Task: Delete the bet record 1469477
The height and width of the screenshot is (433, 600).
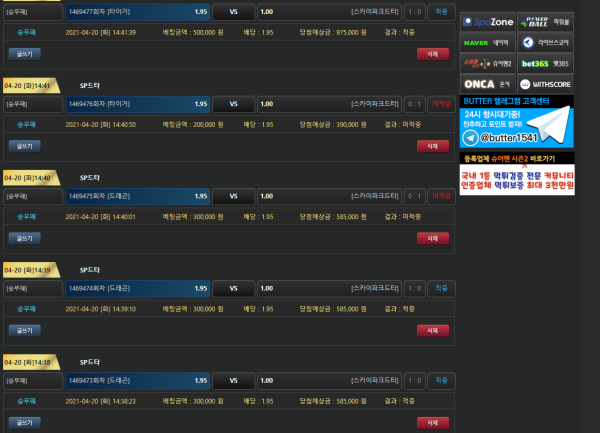Action: click(x=432, y=54)
